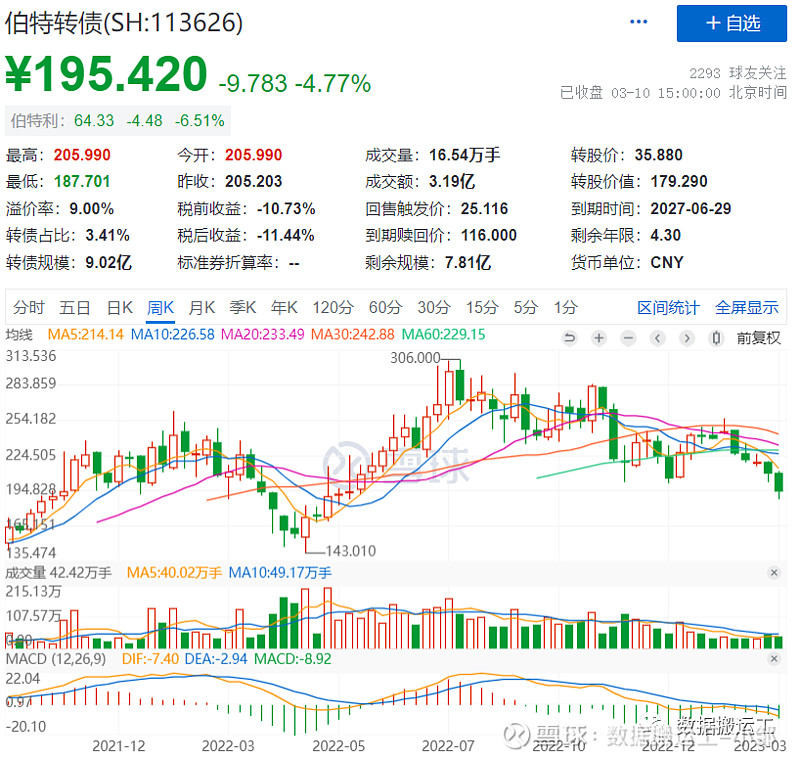Image resolution: width=800 pixels, height=761 pixels.
Task: Click the DIF:-7.40 MACD value
Action: (150, 658)
